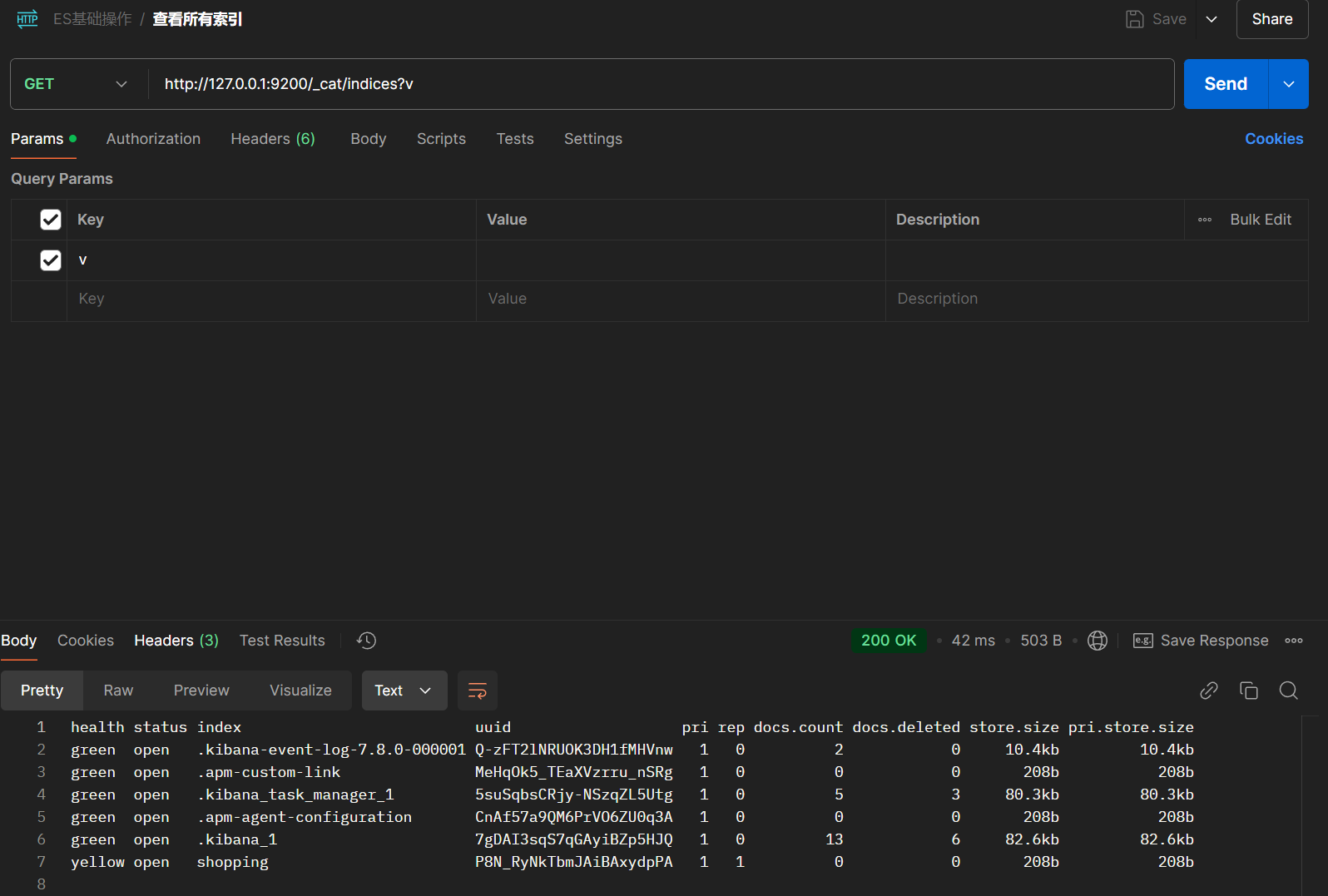The width and height of the screenshot is (1328, 896).
Task: Open the Tests tab
Action: click(515, 139)
